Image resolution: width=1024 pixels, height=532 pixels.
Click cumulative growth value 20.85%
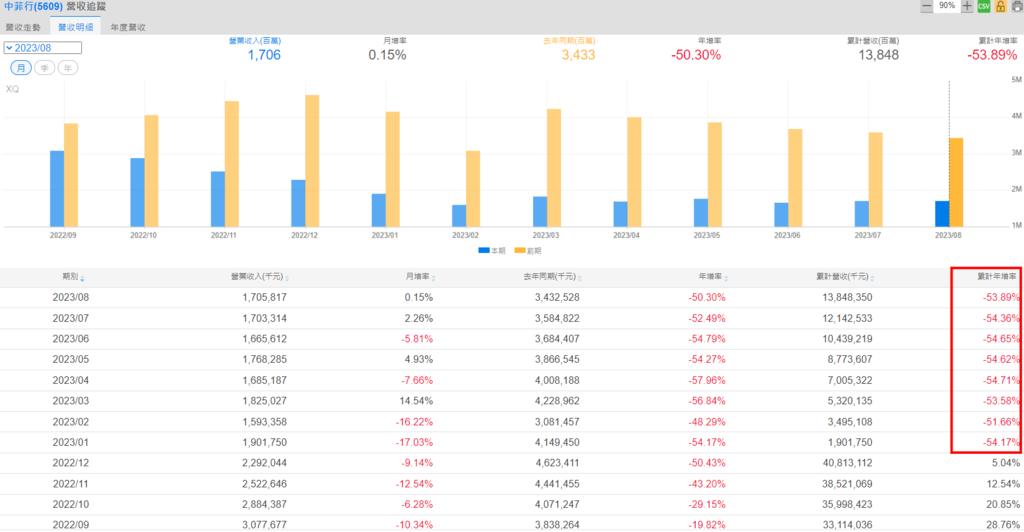click(1002, 505)
